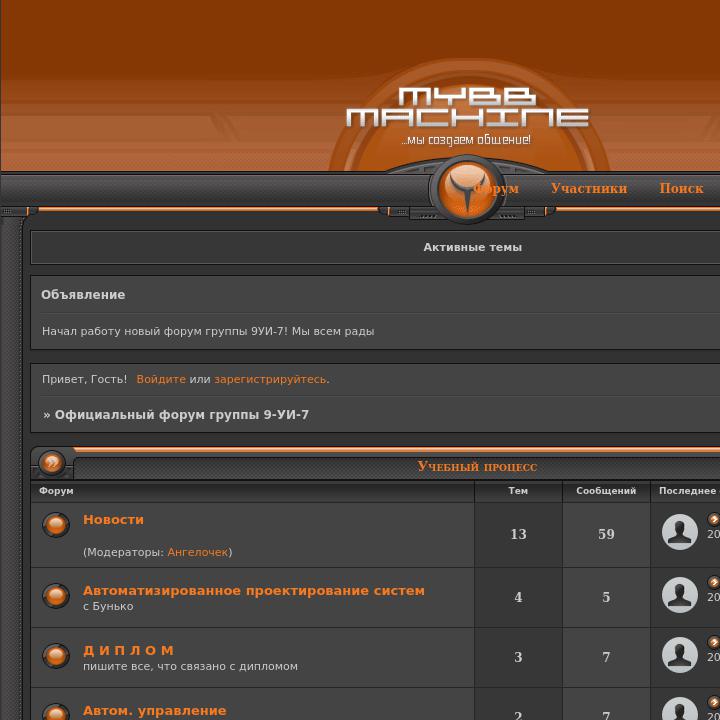Click message count 59 in Новости row
This screenshot has width=720, height=720.
(606, 534)
